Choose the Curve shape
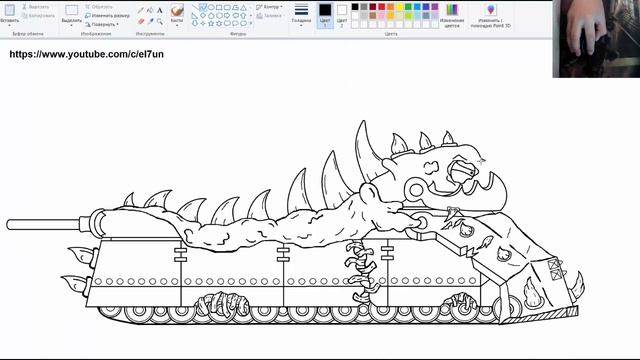The height and width of the screenshot is (360, 640). pyautogui.click(x=203, y=7)
